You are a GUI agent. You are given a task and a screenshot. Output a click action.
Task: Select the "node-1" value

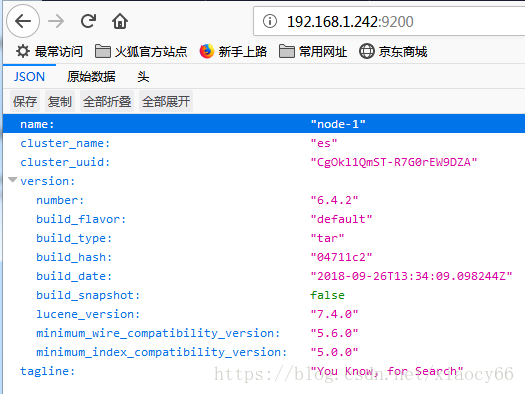coord(338,124)
